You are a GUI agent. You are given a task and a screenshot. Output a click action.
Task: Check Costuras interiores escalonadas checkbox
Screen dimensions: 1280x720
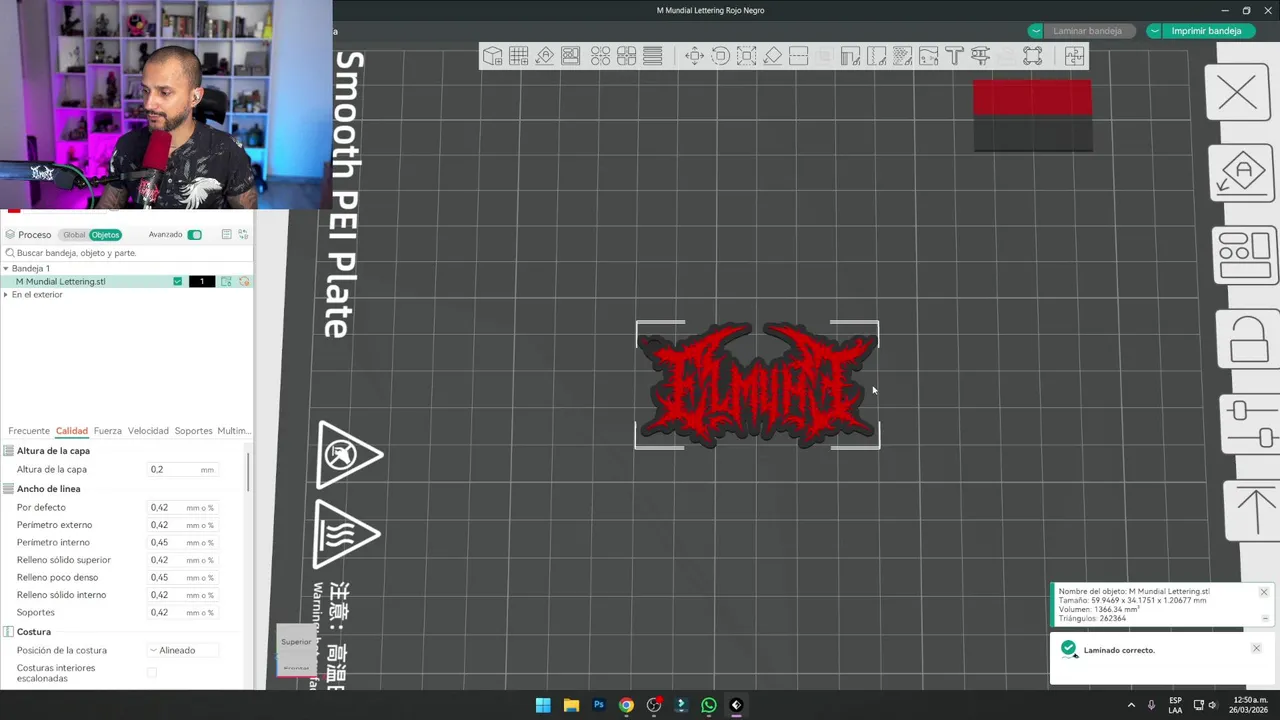tap(152, 673)
